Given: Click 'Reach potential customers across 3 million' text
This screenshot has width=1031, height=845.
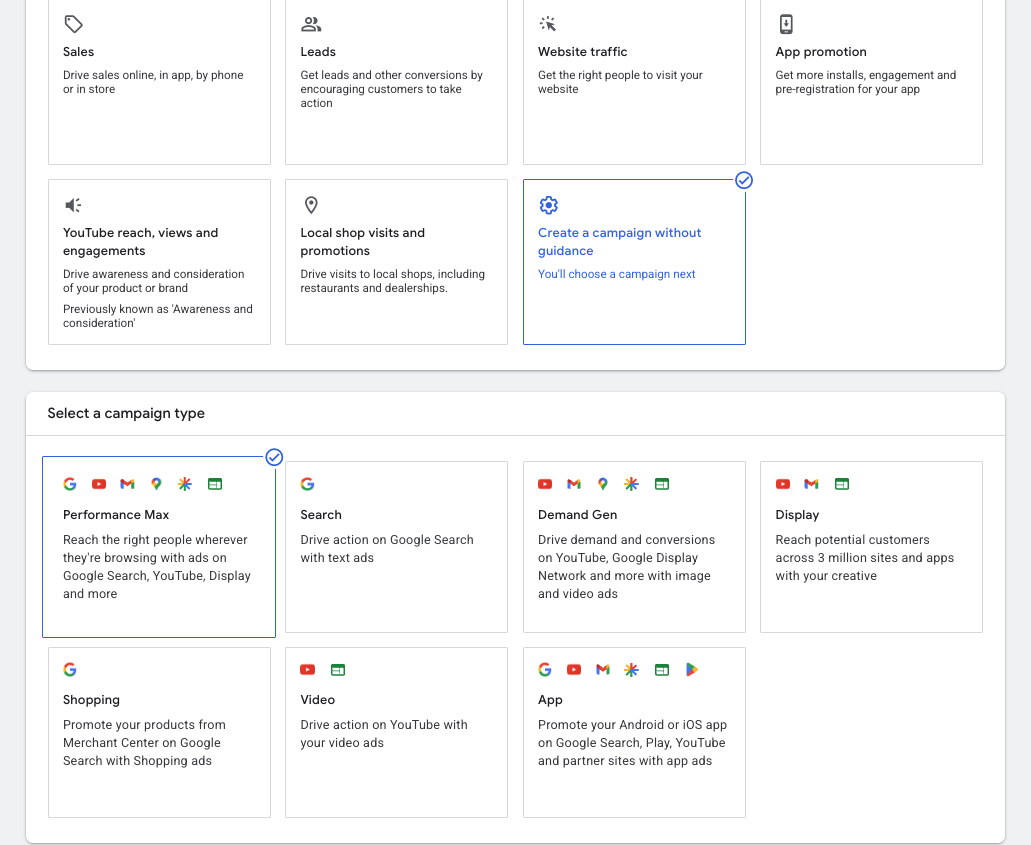Looking at the screenshot, I should [864, 557].
